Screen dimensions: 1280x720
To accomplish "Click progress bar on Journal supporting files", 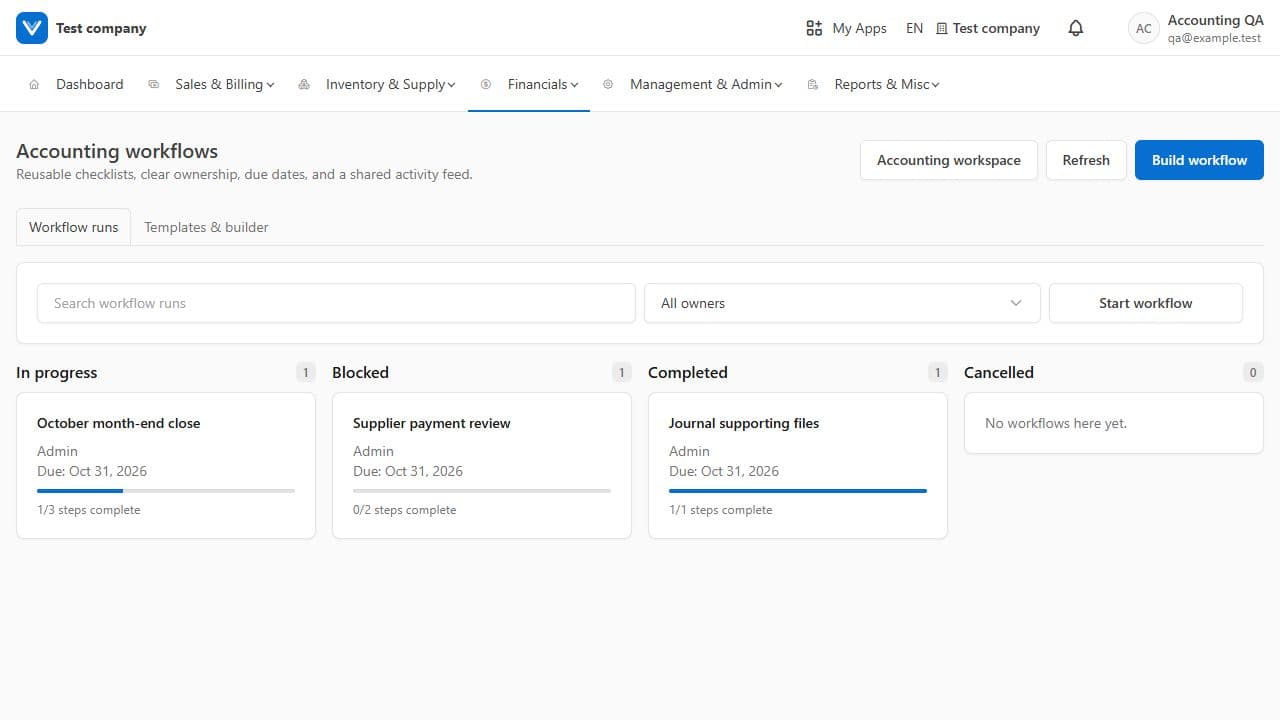I will tap(798, 491).
